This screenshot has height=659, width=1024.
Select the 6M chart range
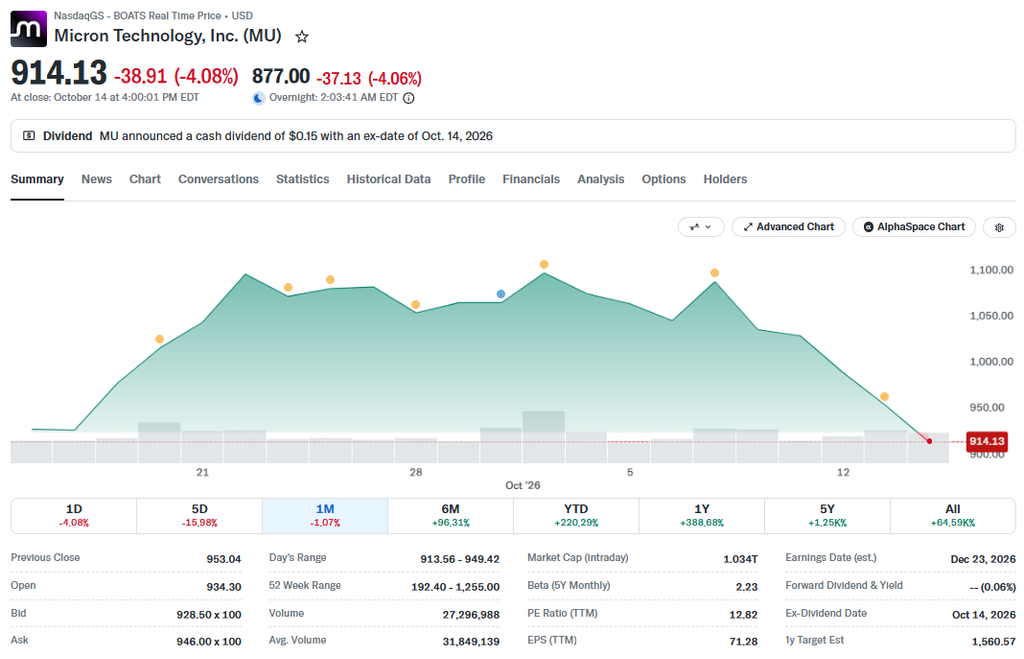451,515
